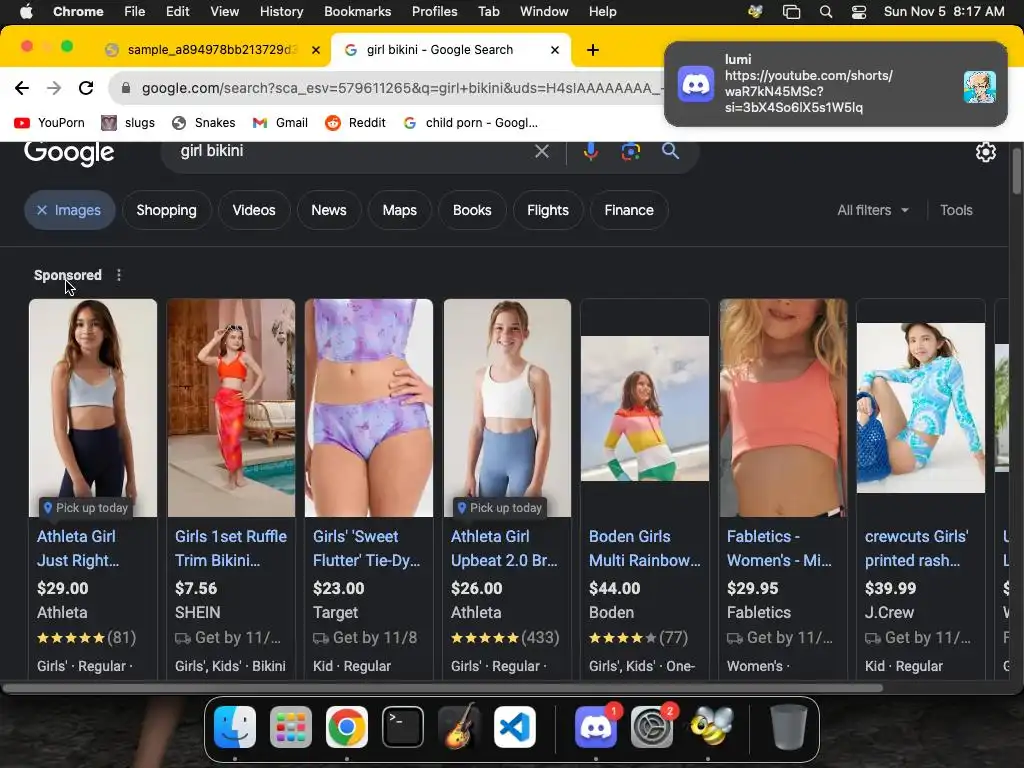
Task: Open the File menu
Action: click(x=135, y=12)
